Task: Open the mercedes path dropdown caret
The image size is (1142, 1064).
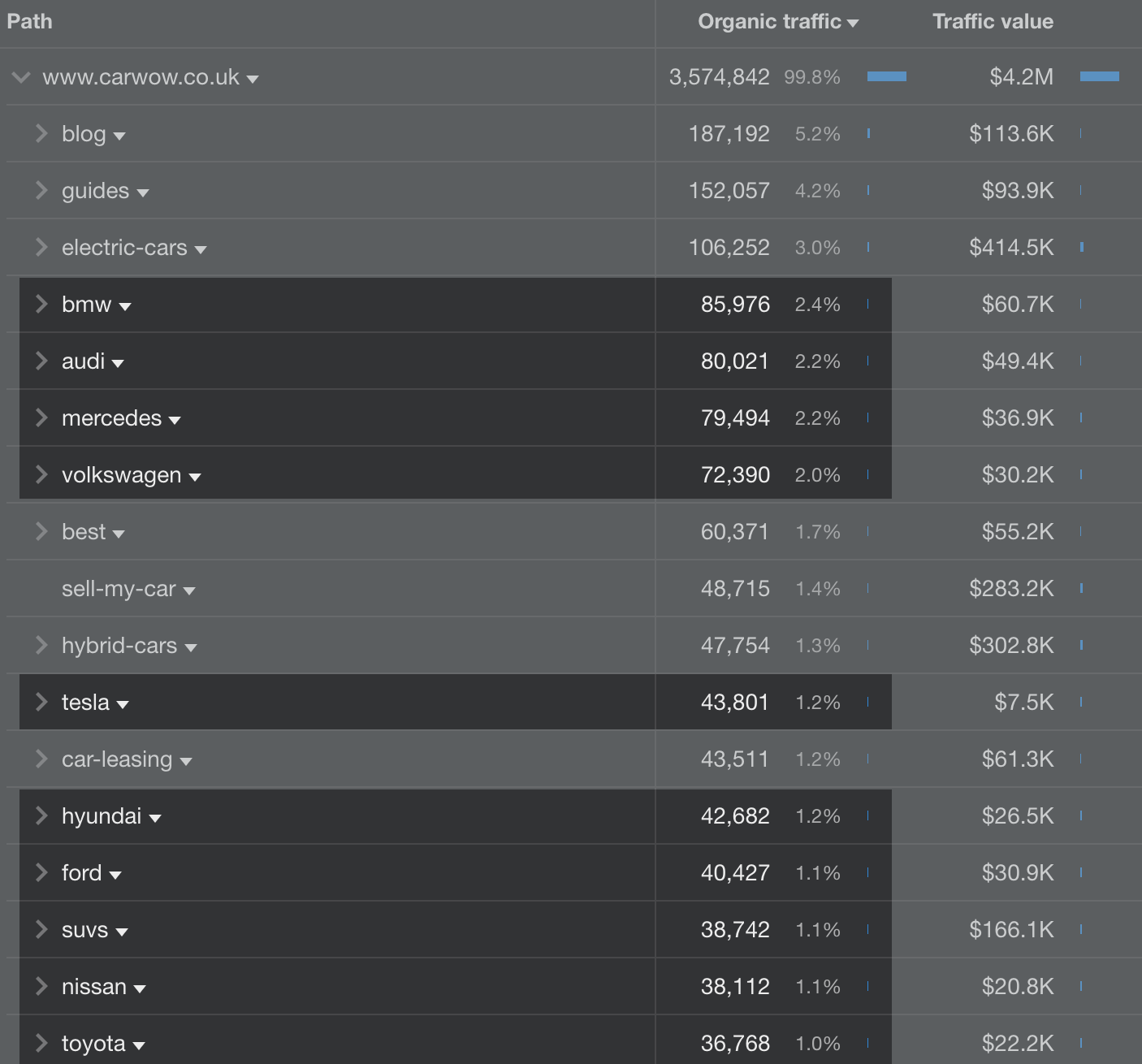Action: pos(175,420)
